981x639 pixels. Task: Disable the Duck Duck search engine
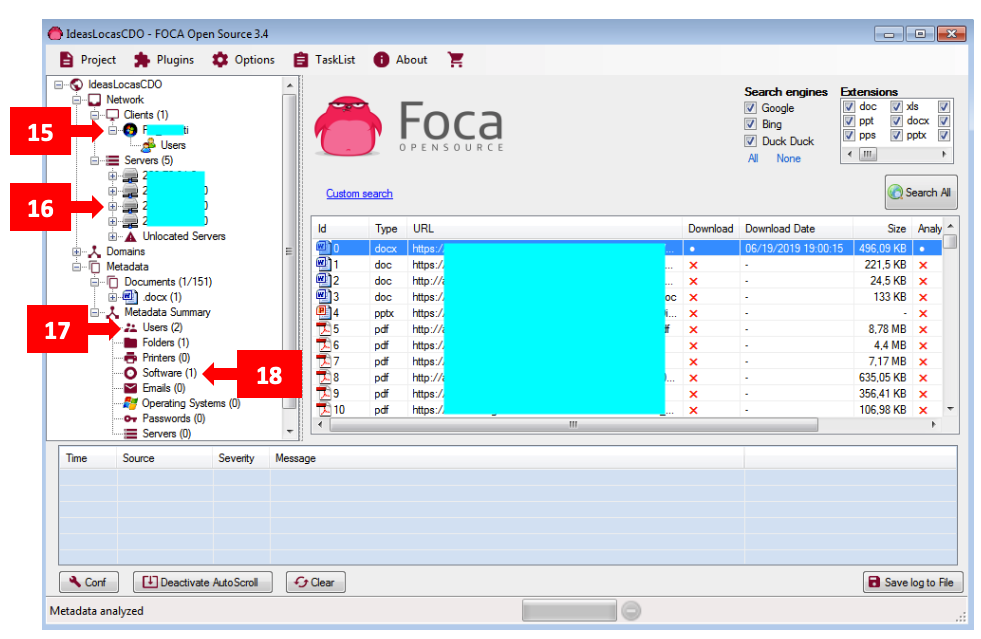point(750,141)
